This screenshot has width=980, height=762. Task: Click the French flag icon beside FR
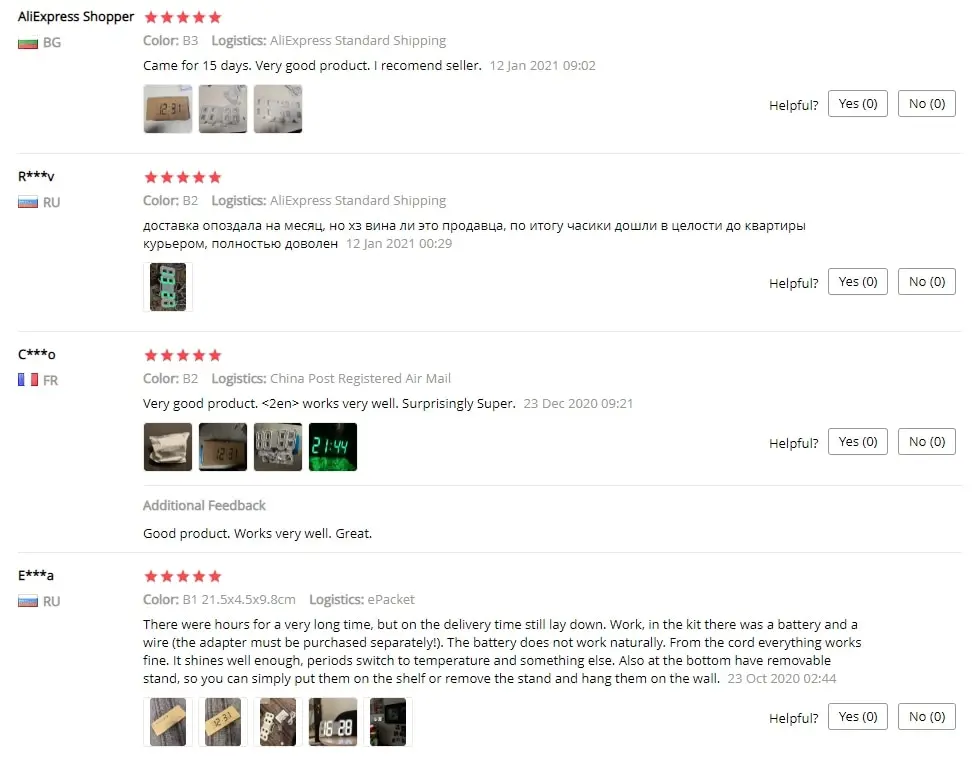point(28,380)
